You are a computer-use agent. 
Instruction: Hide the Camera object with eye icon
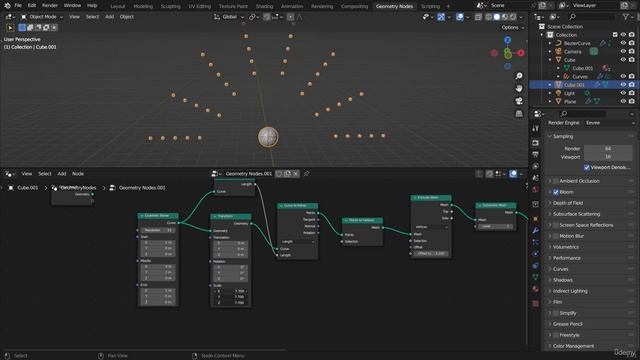click(623, 51)
